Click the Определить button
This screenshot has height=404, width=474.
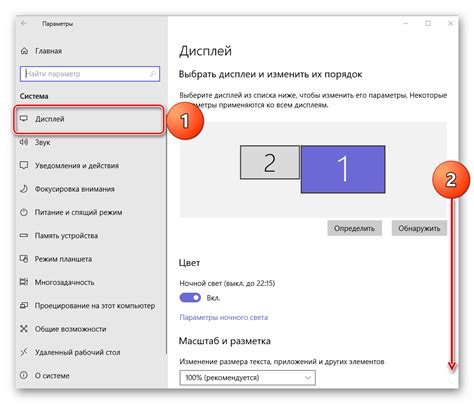coord(354,228)
